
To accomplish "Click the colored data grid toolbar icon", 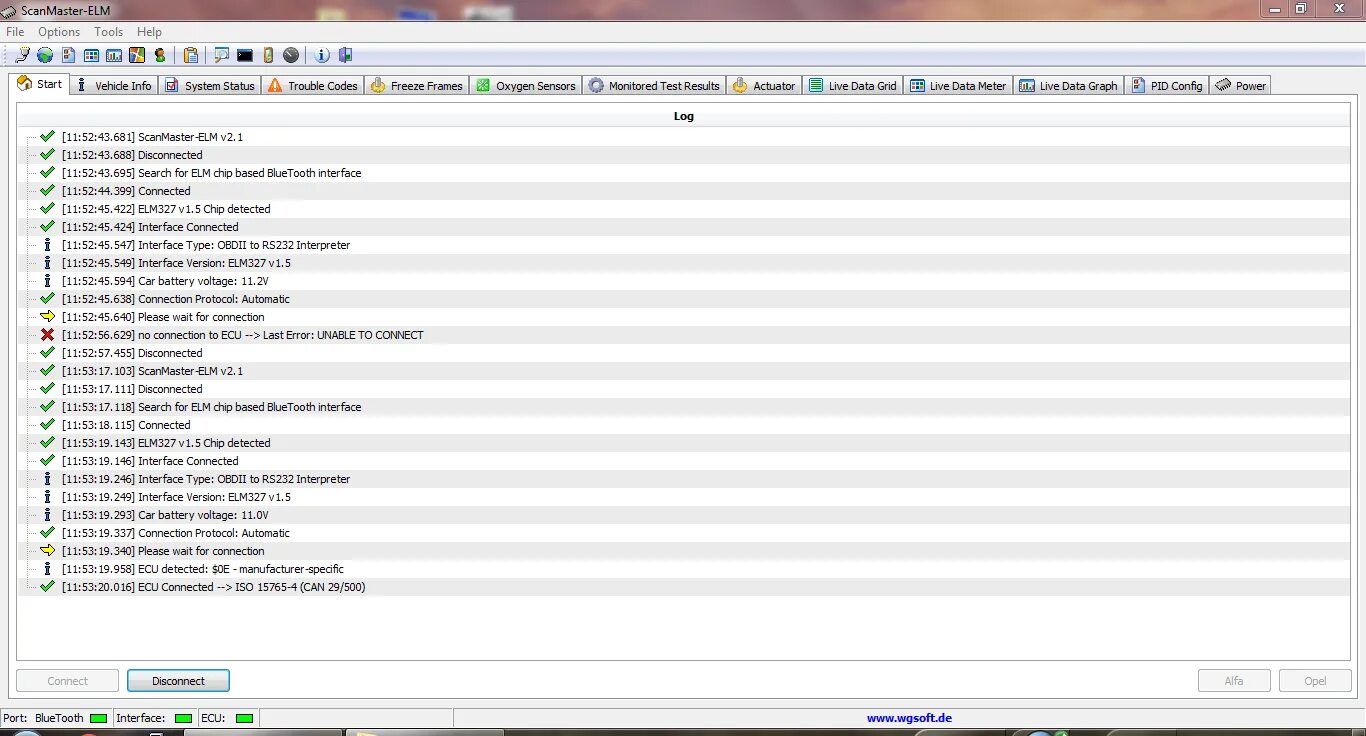I will (91, 55).
